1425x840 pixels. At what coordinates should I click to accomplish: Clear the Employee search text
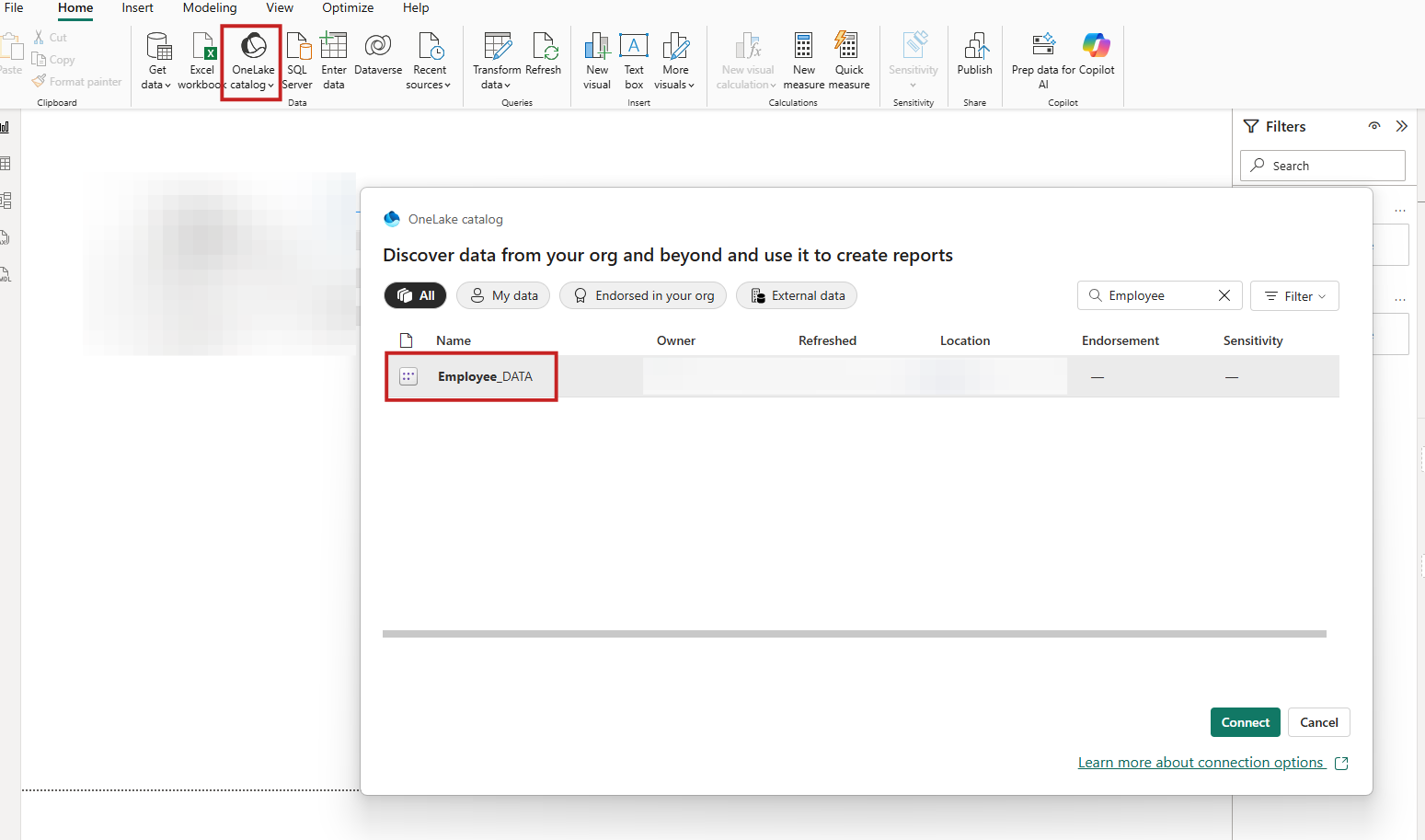1224,295
